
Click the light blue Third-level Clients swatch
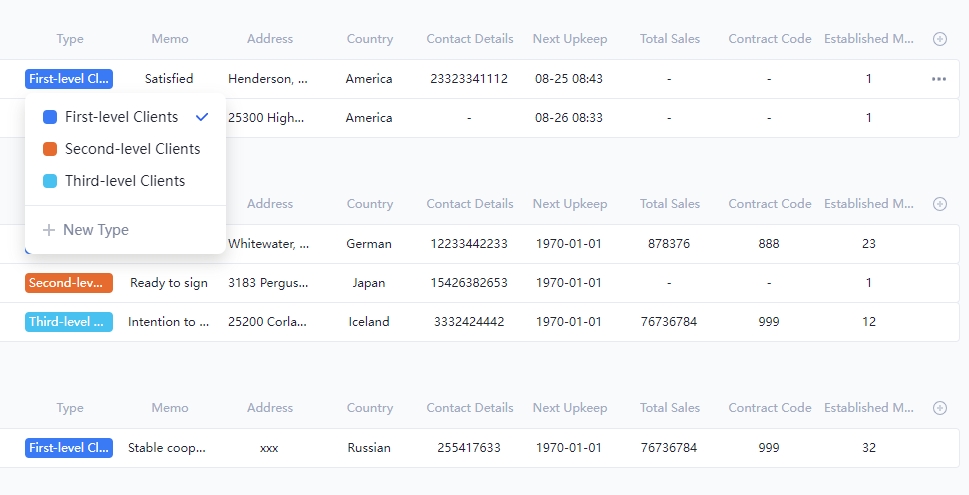[x=50, y=181]
